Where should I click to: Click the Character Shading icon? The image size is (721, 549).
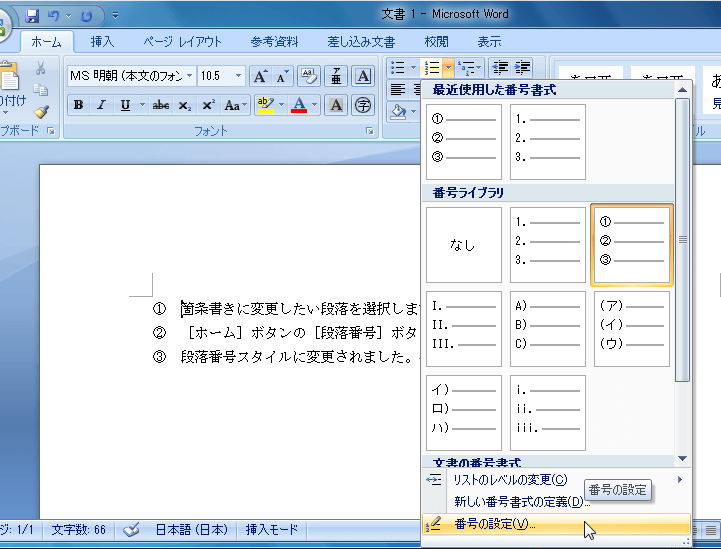click(336, 105)
